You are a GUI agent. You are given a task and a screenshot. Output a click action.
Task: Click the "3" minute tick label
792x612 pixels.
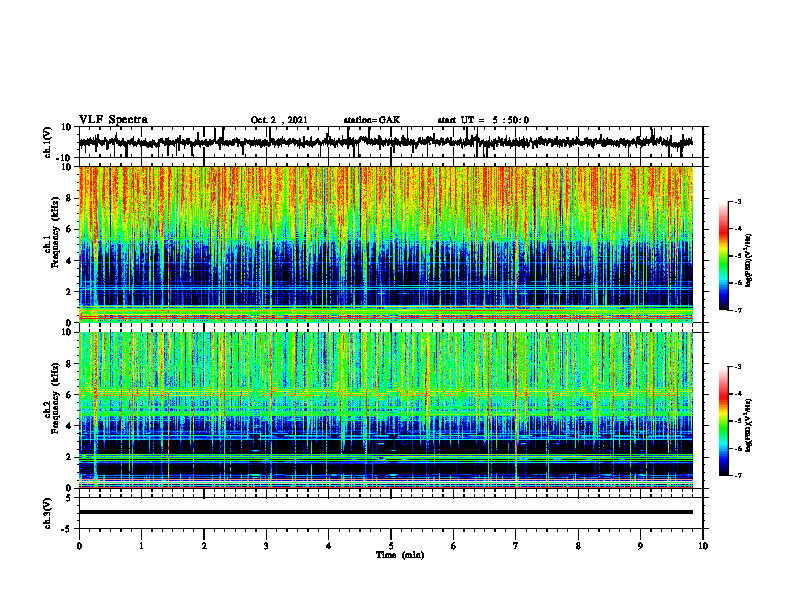click(x=266, y=546)
